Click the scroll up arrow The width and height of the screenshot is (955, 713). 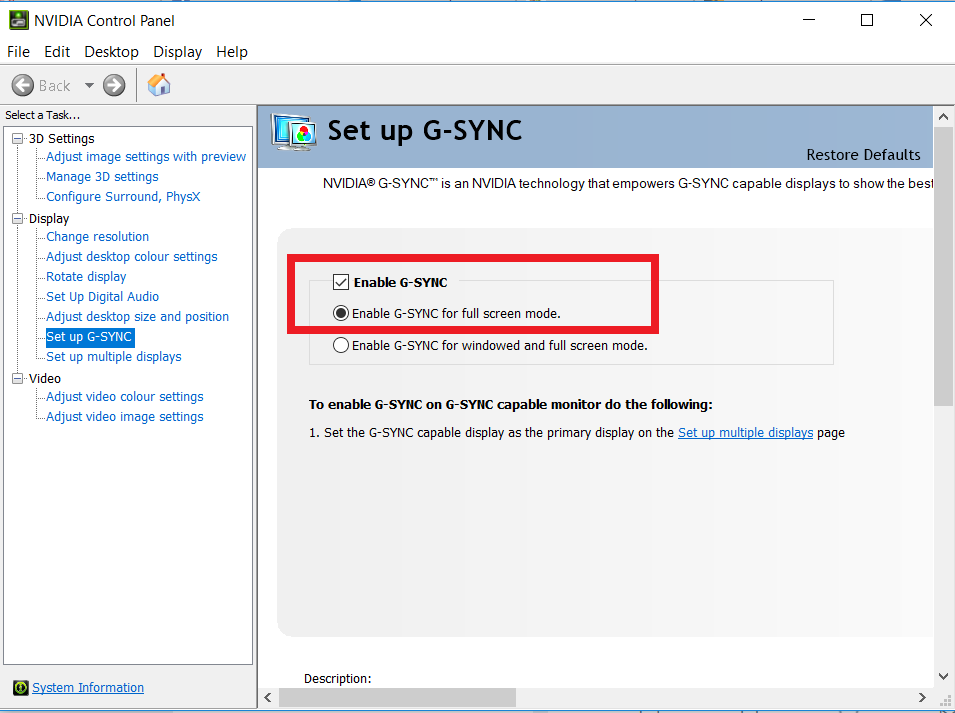click(x=943, y=116)
